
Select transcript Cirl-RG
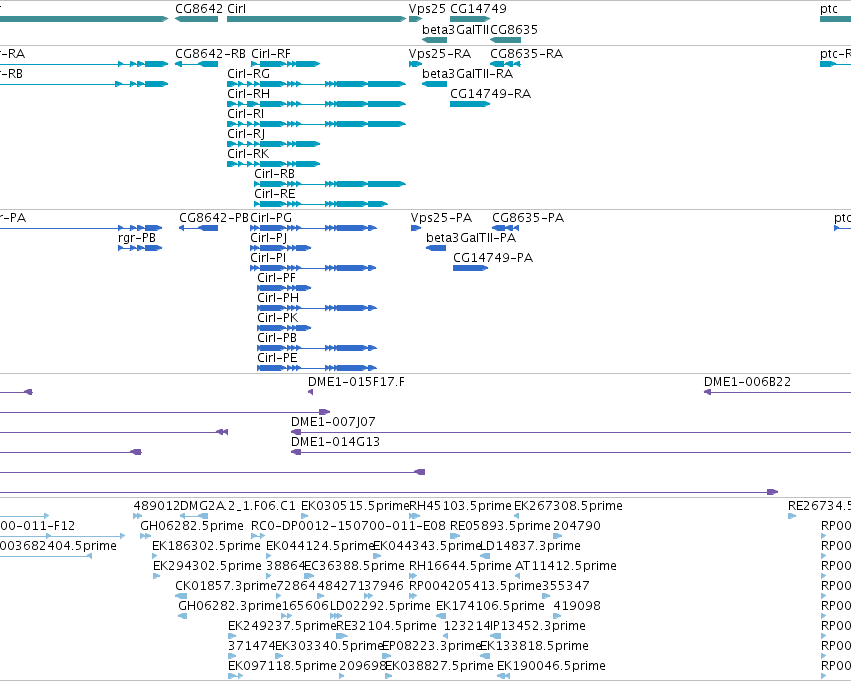coord(316,84)
